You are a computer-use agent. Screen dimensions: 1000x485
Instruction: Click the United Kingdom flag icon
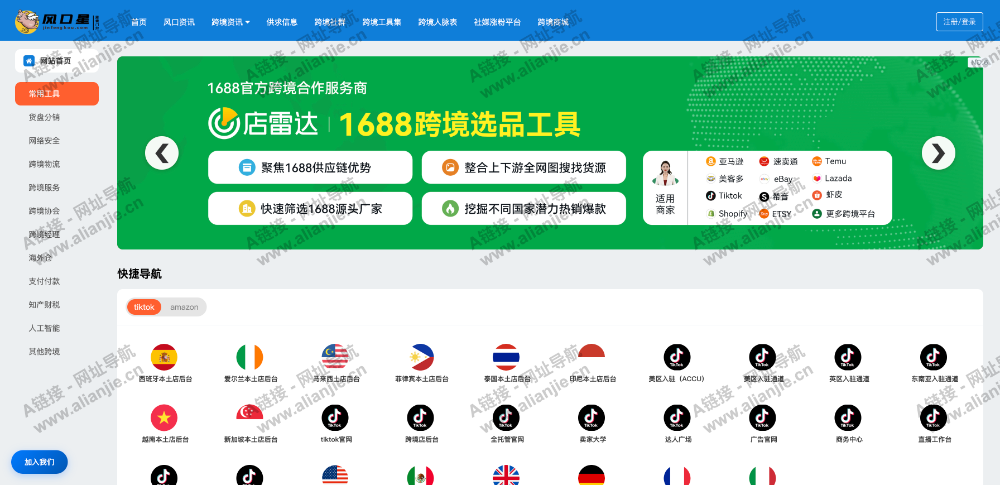[x=506, y=475]
